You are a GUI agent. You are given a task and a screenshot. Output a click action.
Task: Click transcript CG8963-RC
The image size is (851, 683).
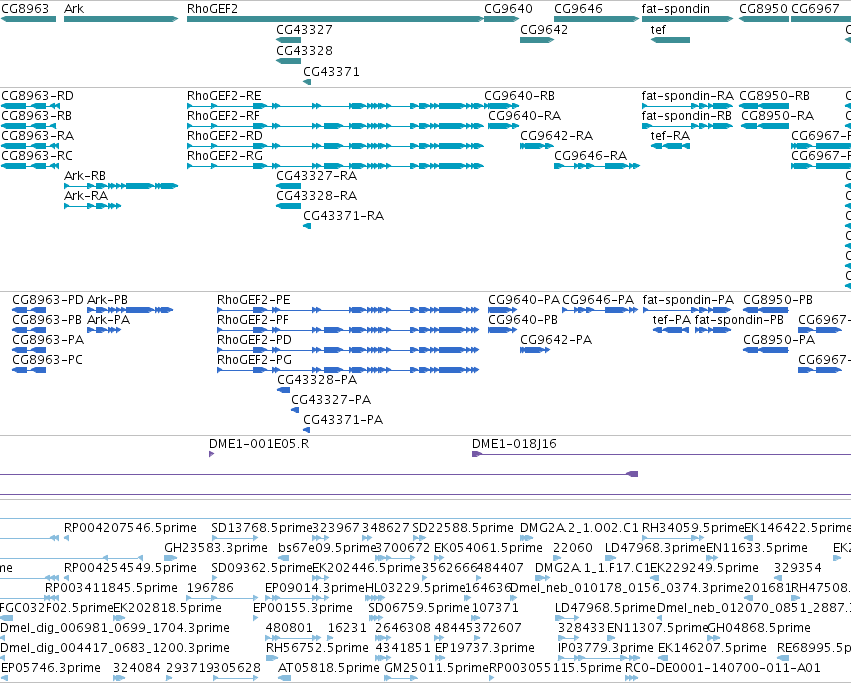pyautogui.click(x=30, y=166)
